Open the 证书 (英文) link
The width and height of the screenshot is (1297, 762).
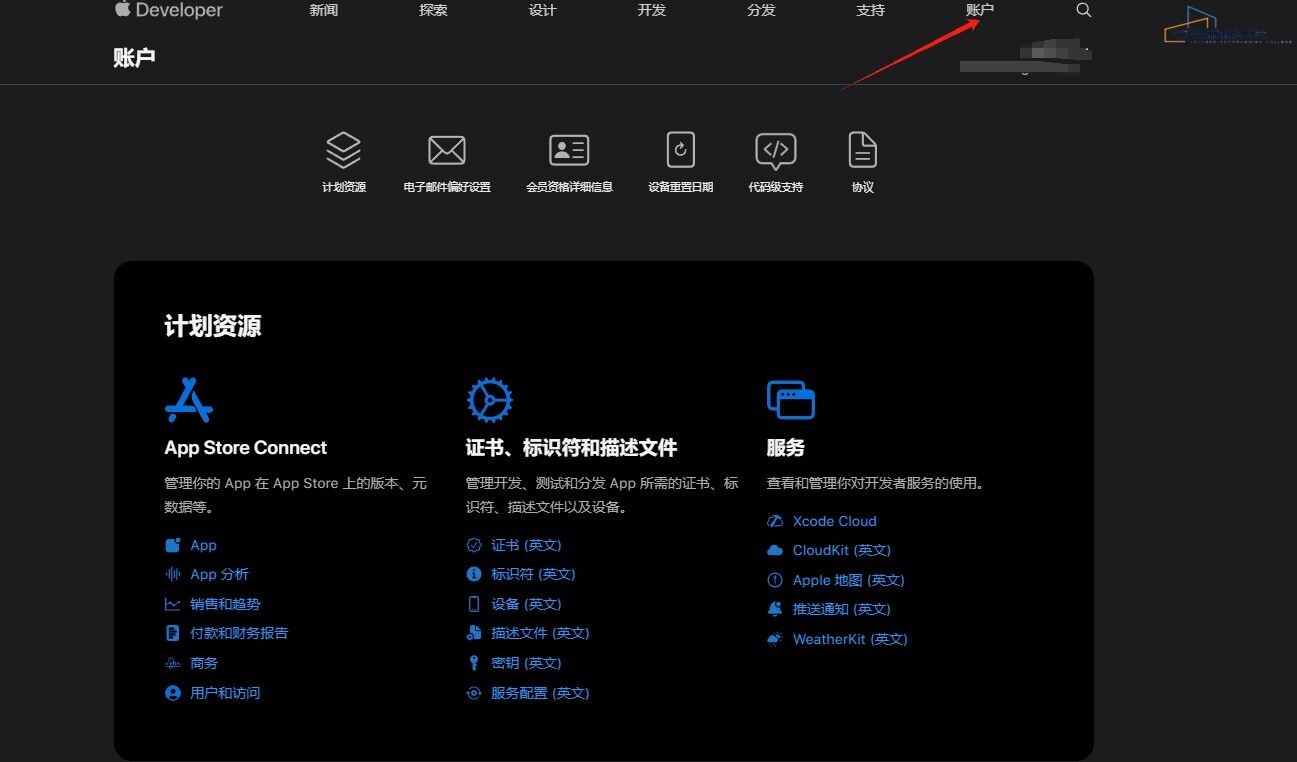tap(526, 545)
